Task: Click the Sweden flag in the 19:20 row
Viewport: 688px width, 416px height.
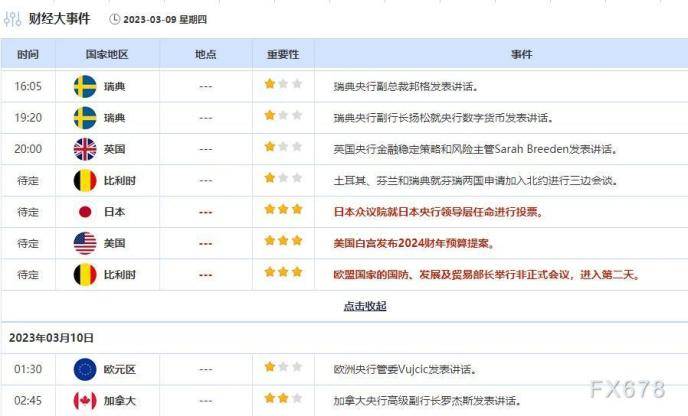Action: (x=85, y=118)
